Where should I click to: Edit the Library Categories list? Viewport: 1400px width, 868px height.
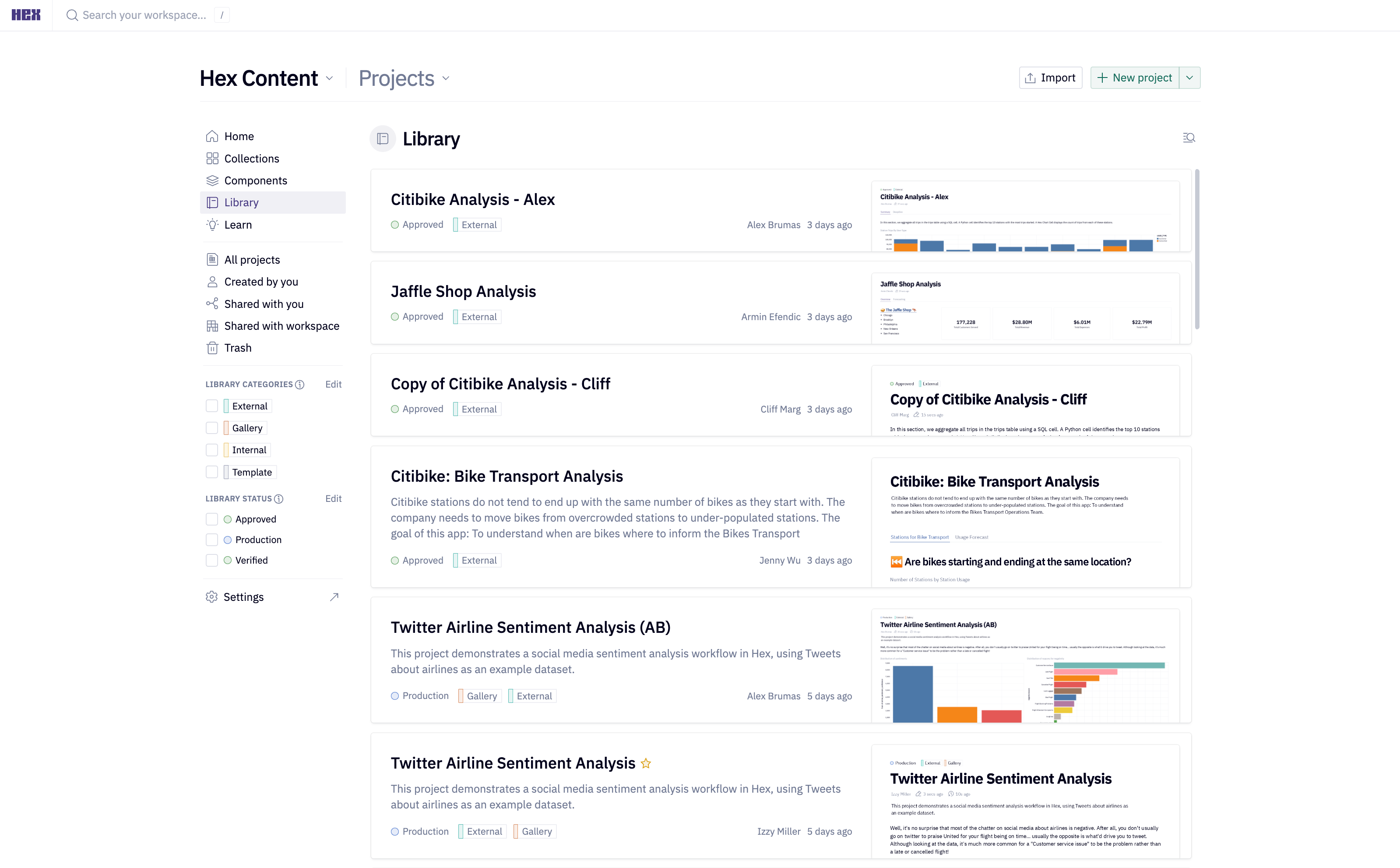pos(333,385)
